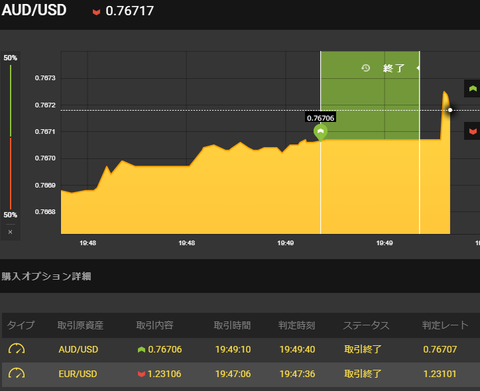Click the red down-arrow sell button beside chart
Image resolution: width=480 pixels, height=391 pixels.
[x=472, y=131]
